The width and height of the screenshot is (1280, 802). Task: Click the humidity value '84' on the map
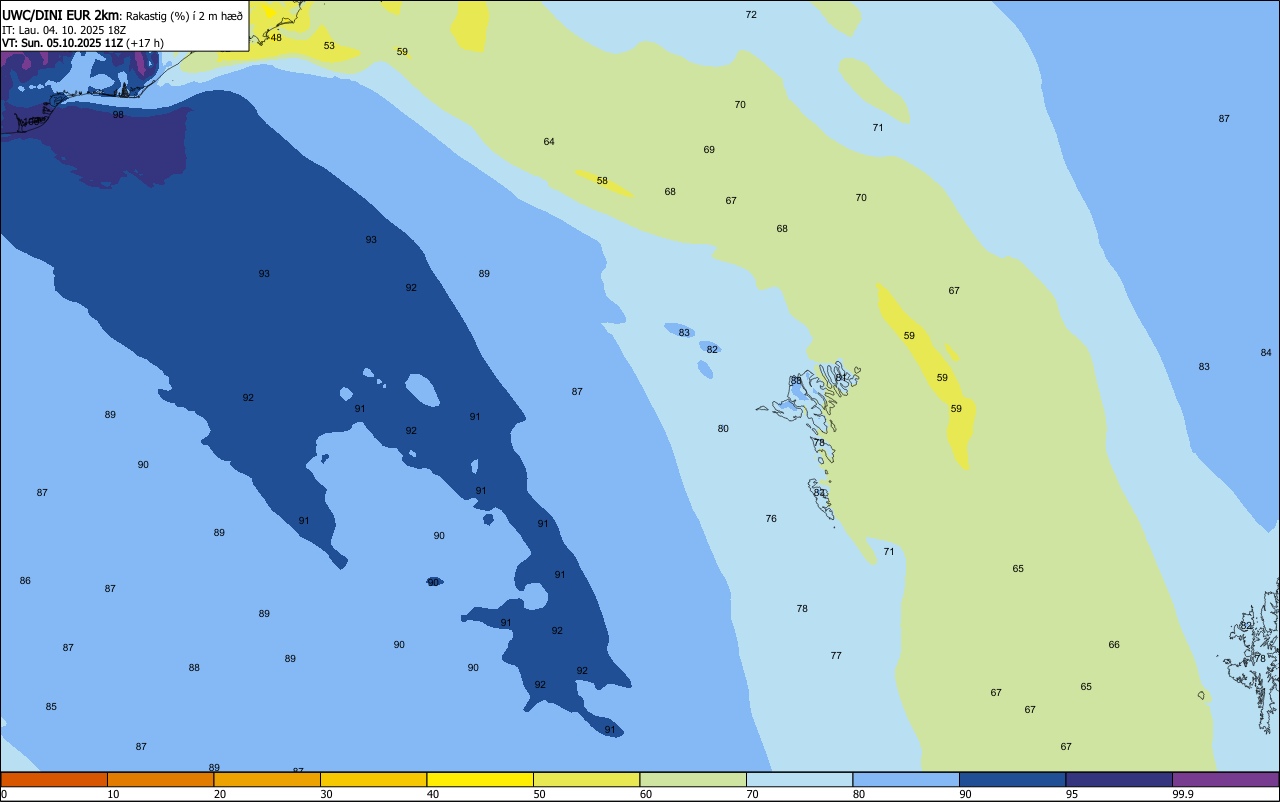(x=1266, y=353)
